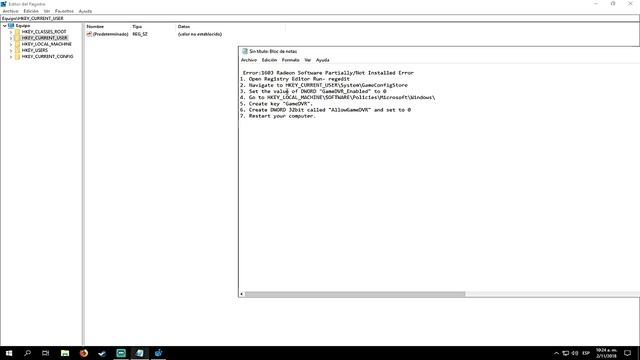Image resolution: width=640 pixels, height=360 pixels.
Task: Click the Notepad title bar icon
Action: 245,51
